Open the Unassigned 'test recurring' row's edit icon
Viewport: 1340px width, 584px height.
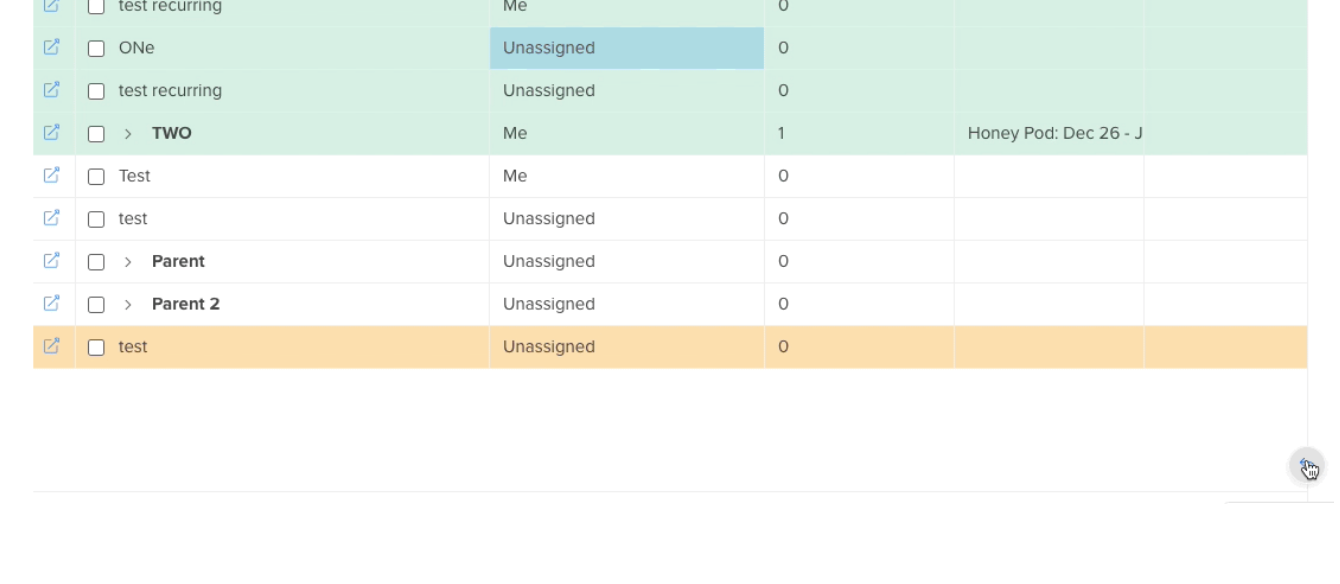pos(52,90)
